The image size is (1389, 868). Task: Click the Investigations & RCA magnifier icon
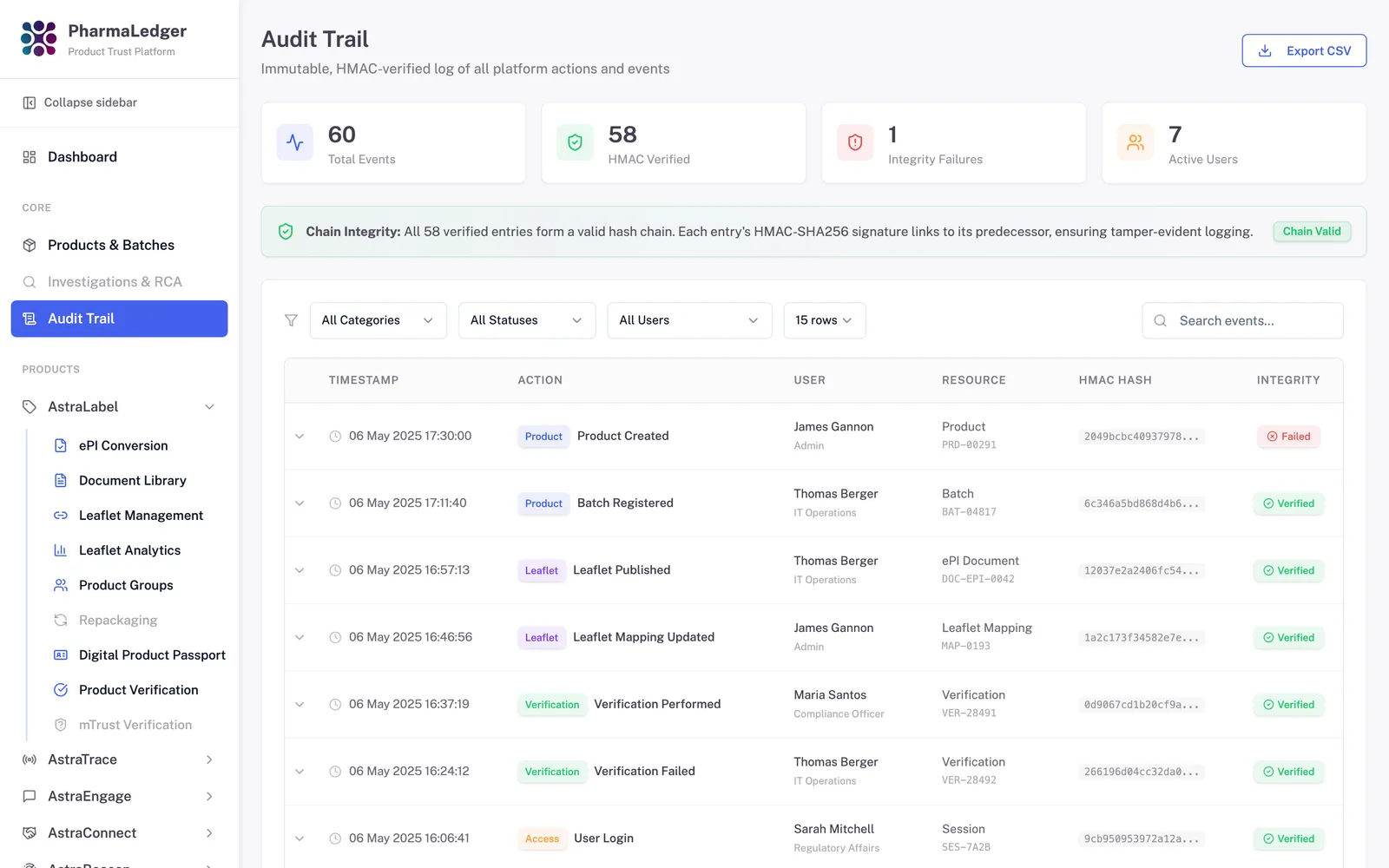(30, 282)
